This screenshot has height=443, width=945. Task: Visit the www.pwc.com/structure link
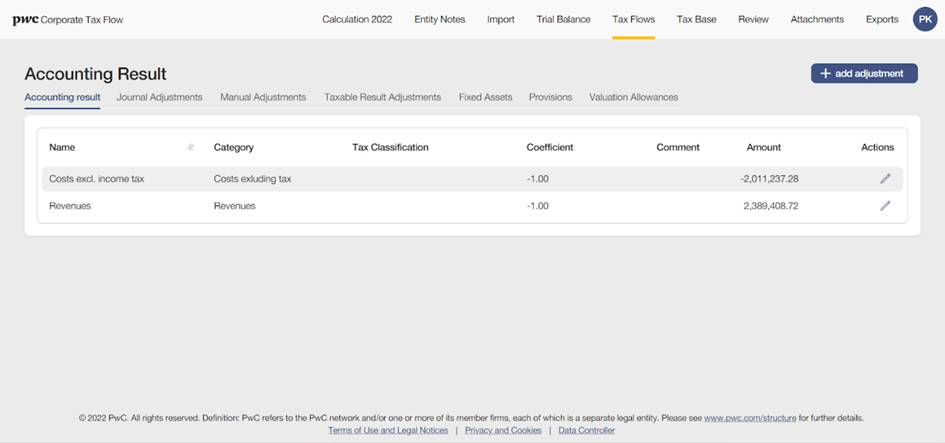749,418
